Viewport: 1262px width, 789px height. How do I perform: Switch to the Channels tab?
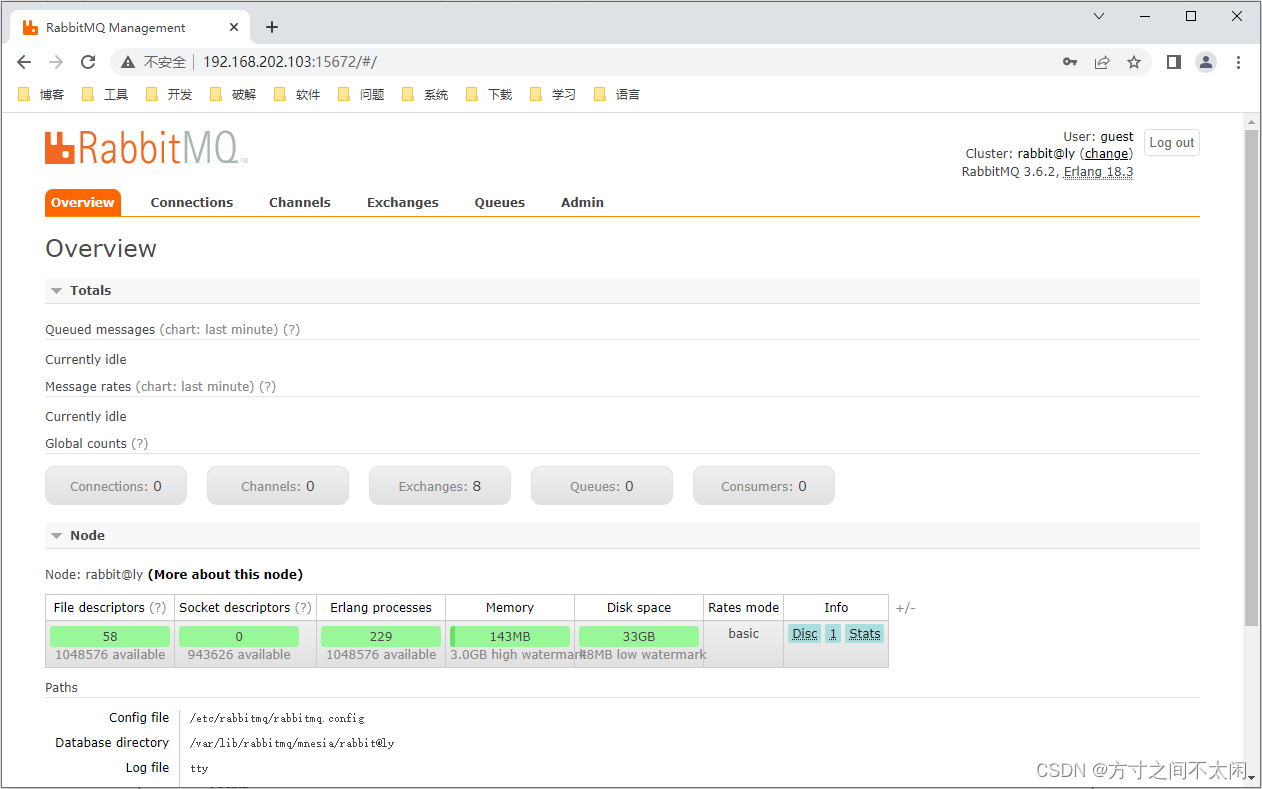click(x=300, y=202)
